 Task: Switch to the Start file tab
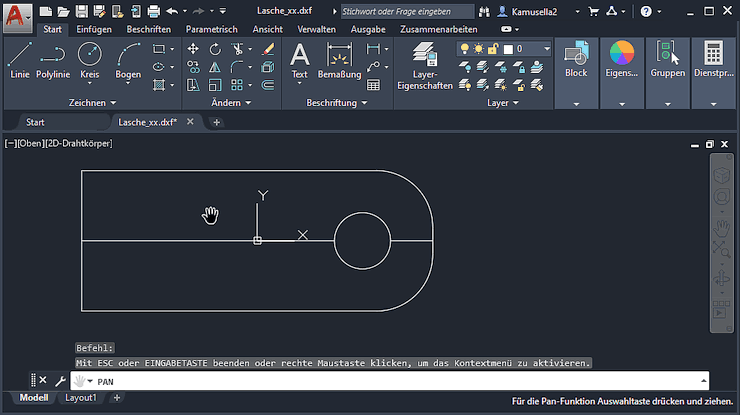click(35, 122)
